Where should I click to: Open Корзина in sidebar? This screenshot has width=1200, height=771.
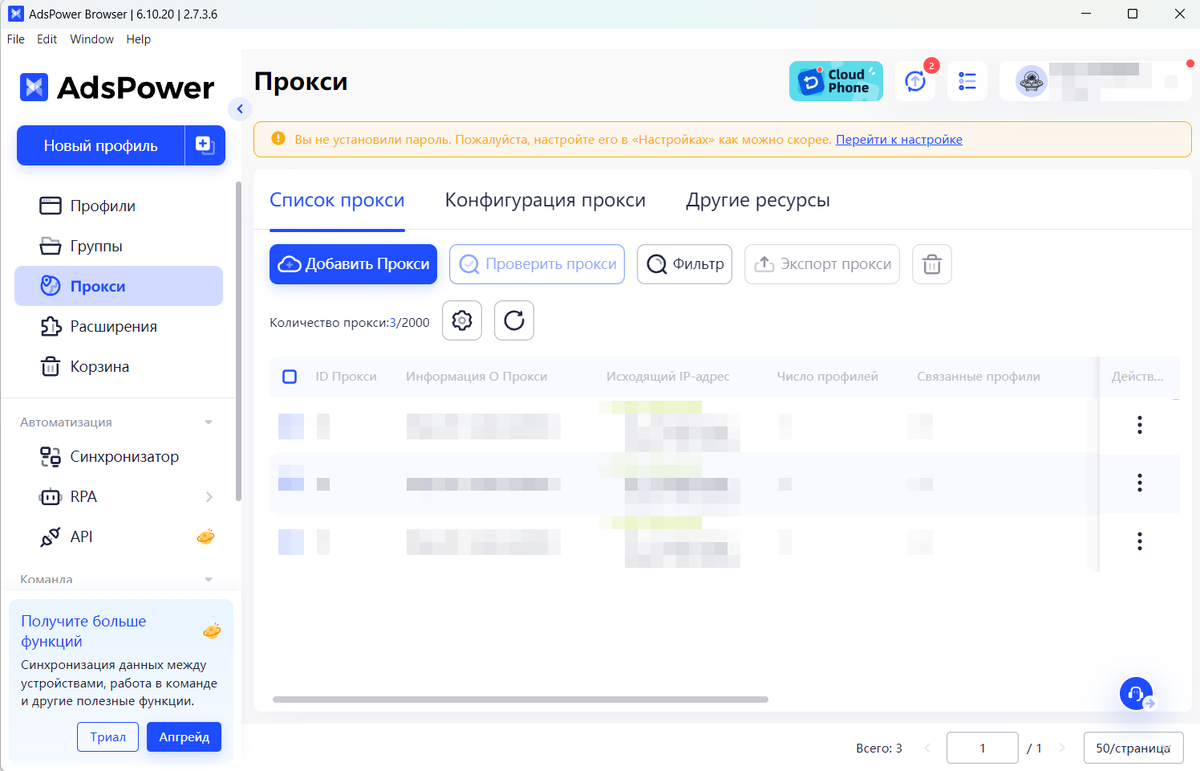(x=118, y=366)
